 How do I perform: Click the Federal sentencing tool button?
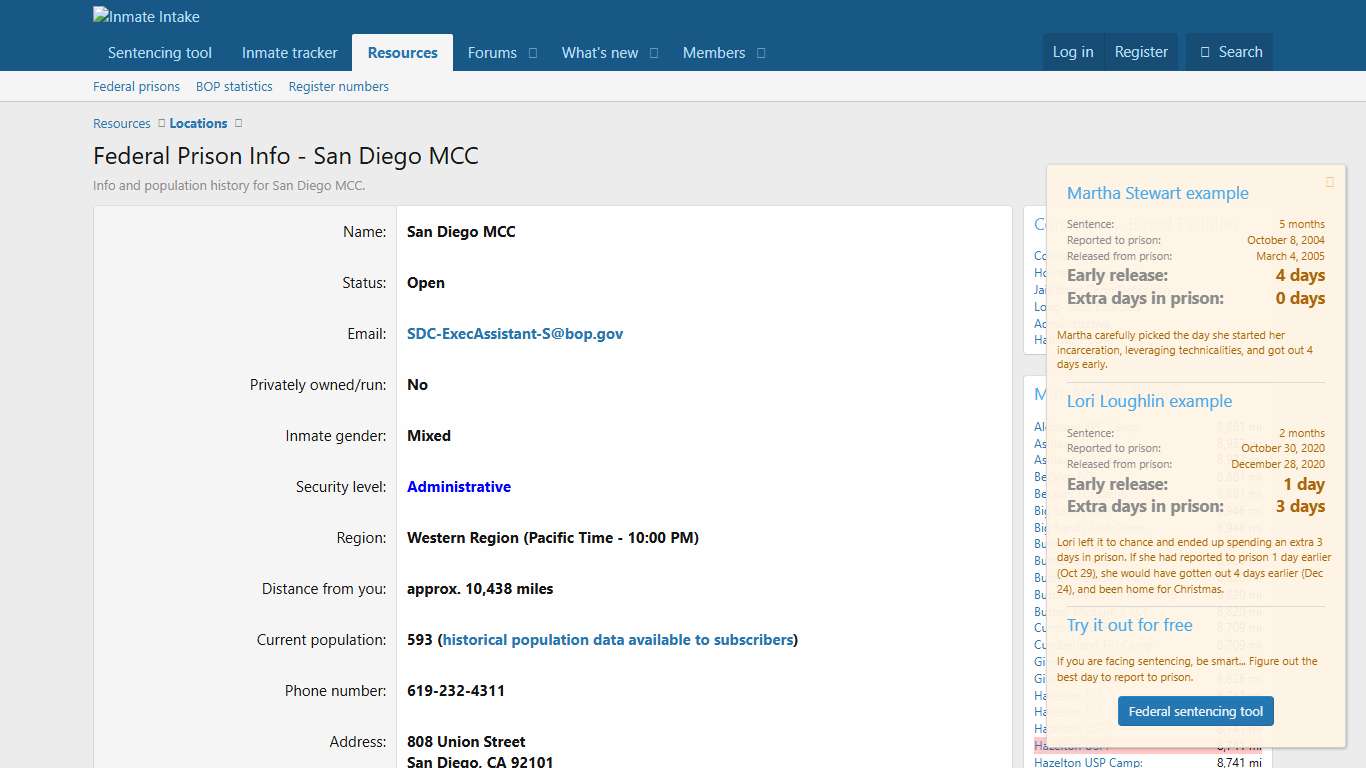tap(1195, 711)
